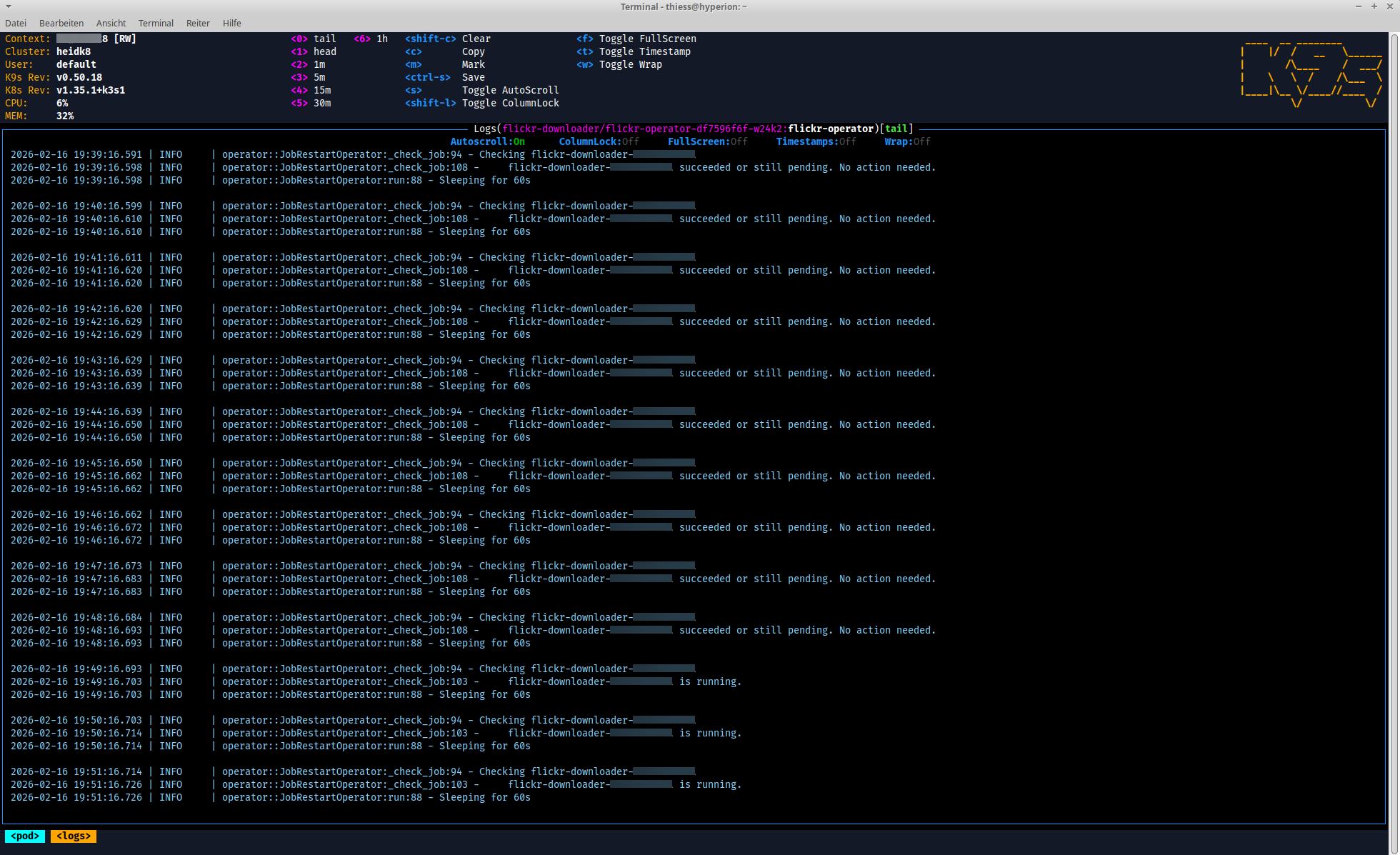This screenshot has height=855, width=1400.
Task: Open the Terminal menu
Action: [156, 23]
